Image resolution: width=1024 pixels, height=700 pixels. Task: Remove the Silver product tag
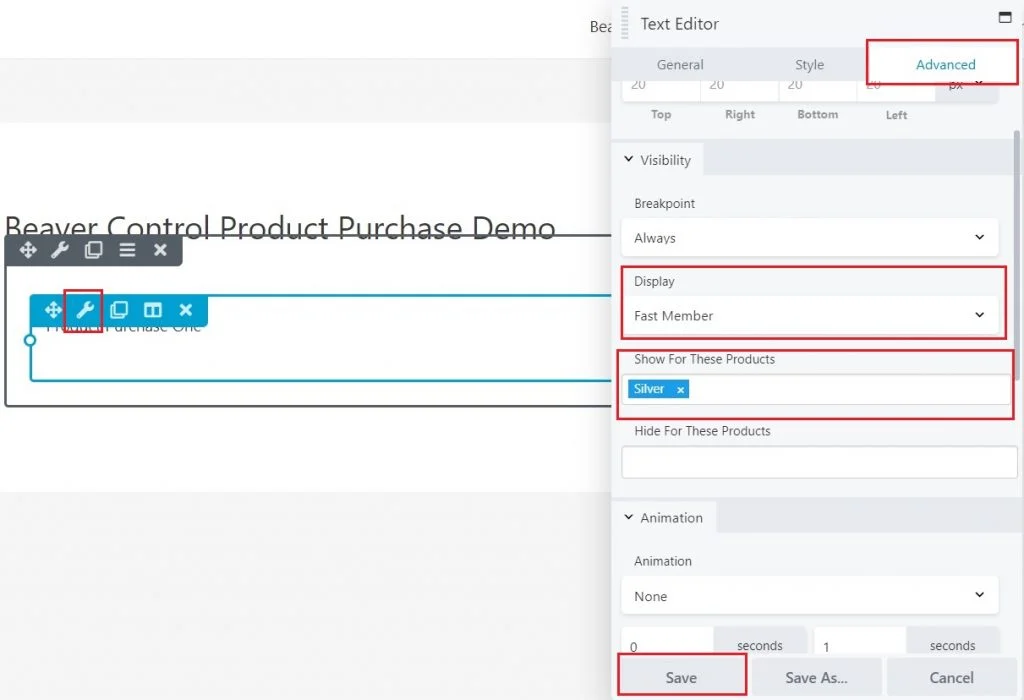[680, 390]
